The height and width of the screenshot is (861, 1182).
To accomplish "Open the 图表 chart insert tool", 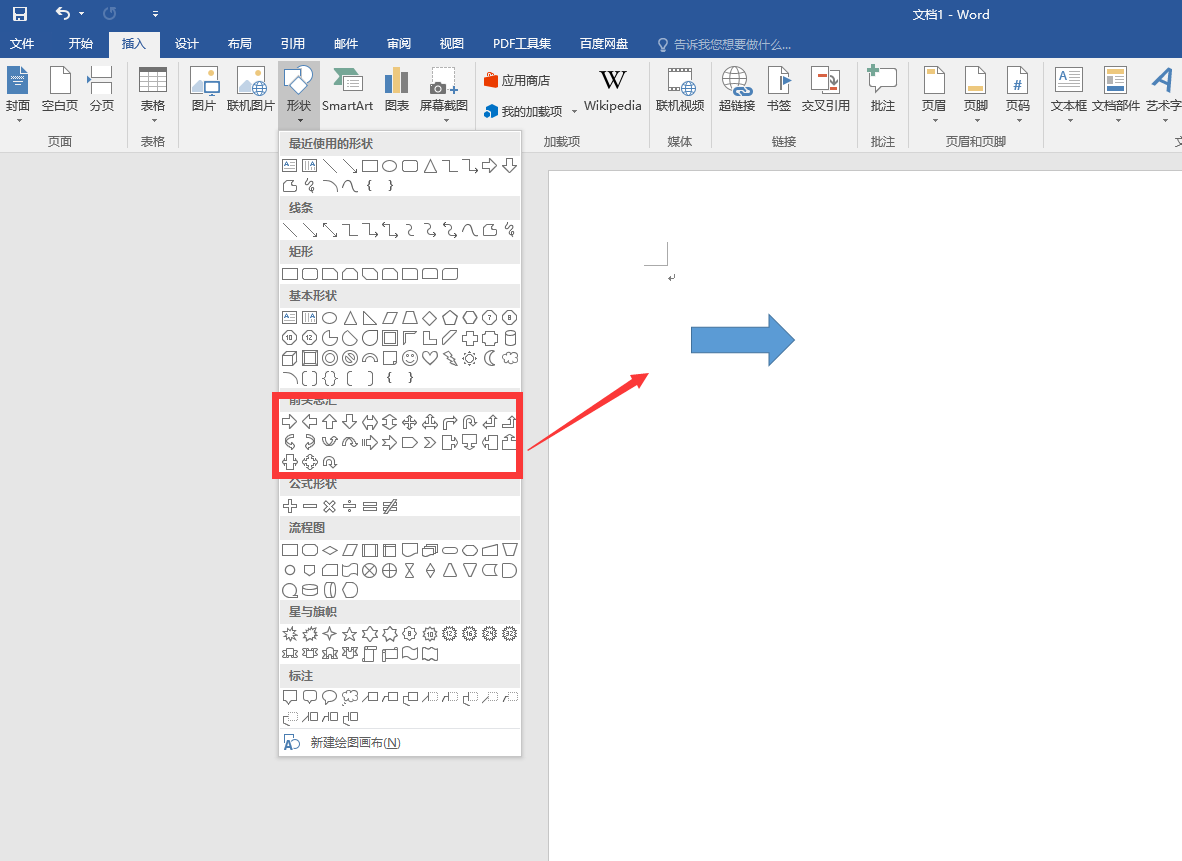I will [x=397, y=92].
